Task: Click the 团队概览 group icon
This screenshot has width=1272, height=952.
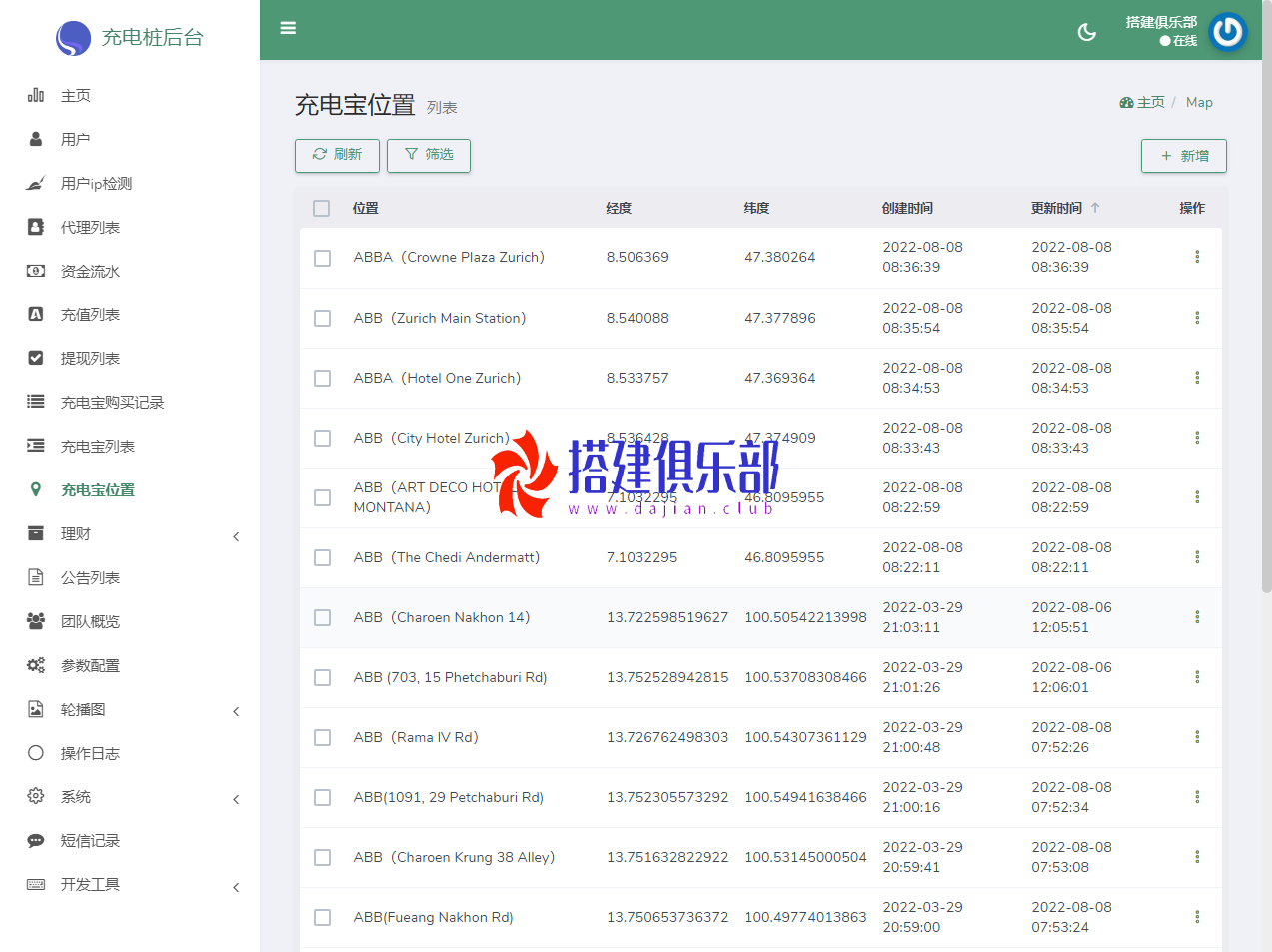Action: pos(36,621)
